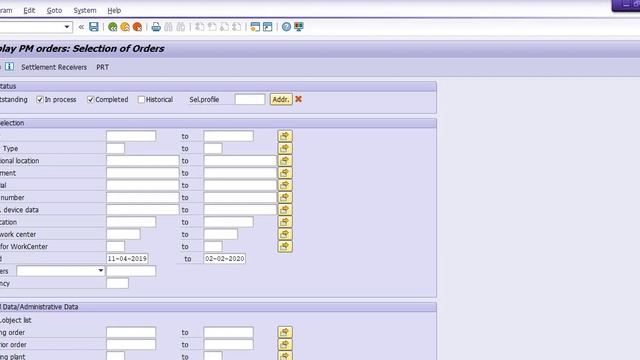Click the Print icon
640x360 pixels.
(x=156, y=27)
